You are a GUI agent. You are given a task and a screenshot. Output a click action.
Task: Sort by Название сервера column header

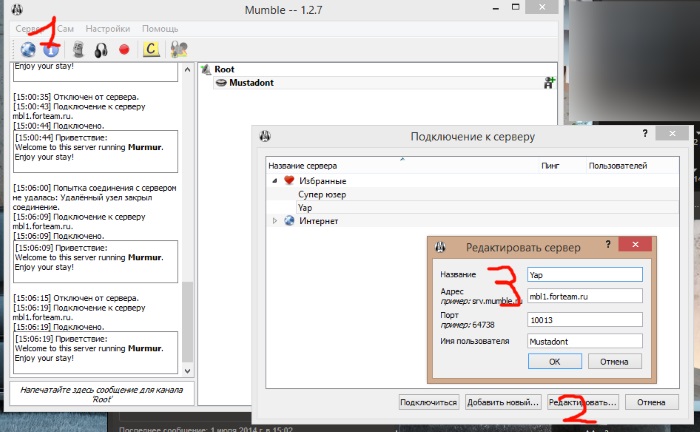tap(403, 166)
